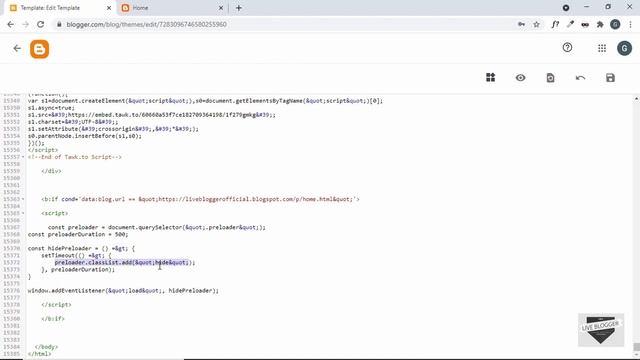Open the widgets jump-to menu

(491, 78)
